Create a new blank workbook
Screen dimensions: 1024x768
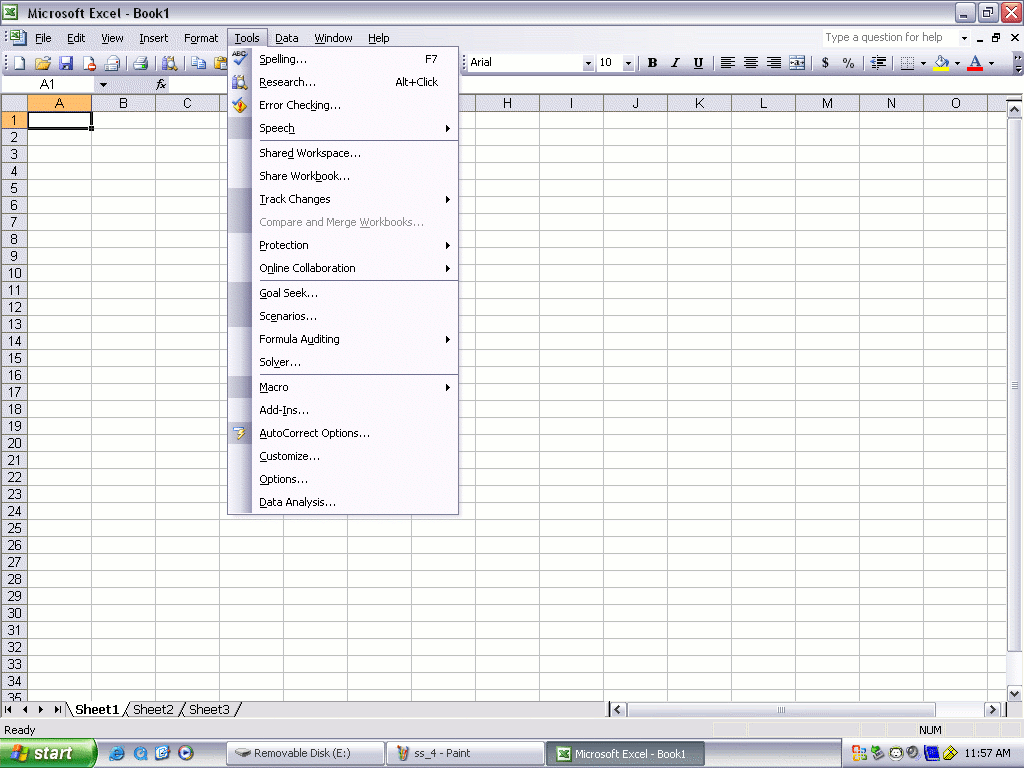pos(20,63)
